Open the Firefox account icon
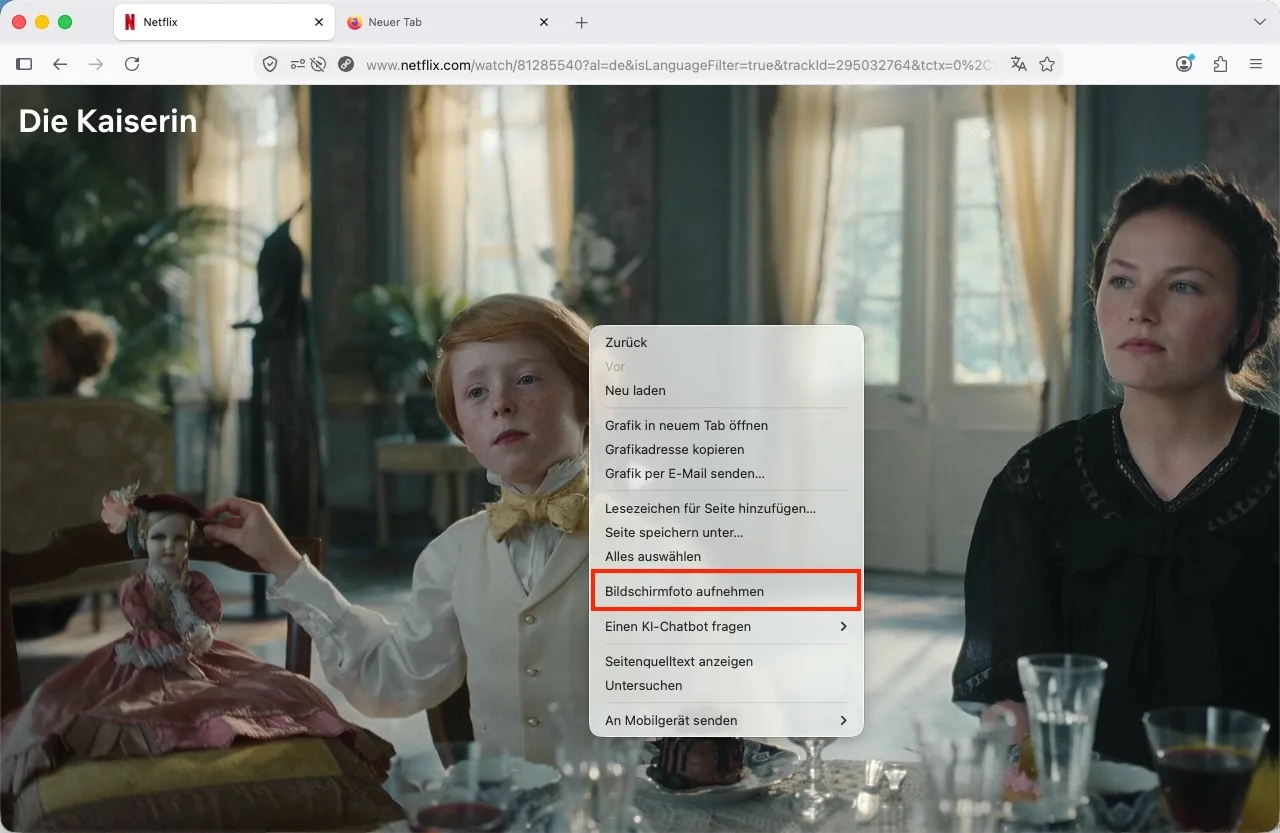1280x833 pixels. (1185, 64)
